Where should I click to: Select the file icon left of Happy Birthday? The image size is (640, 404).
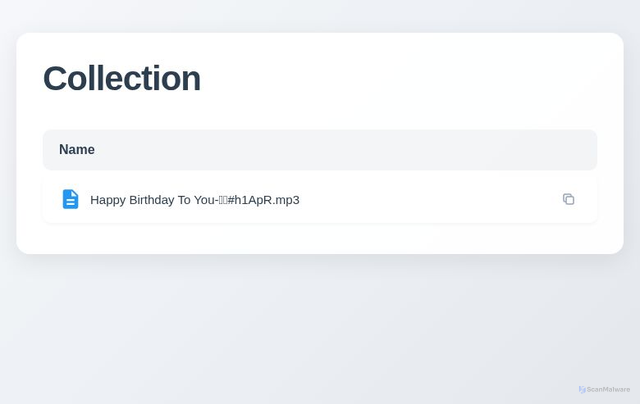tap(70, 199)
